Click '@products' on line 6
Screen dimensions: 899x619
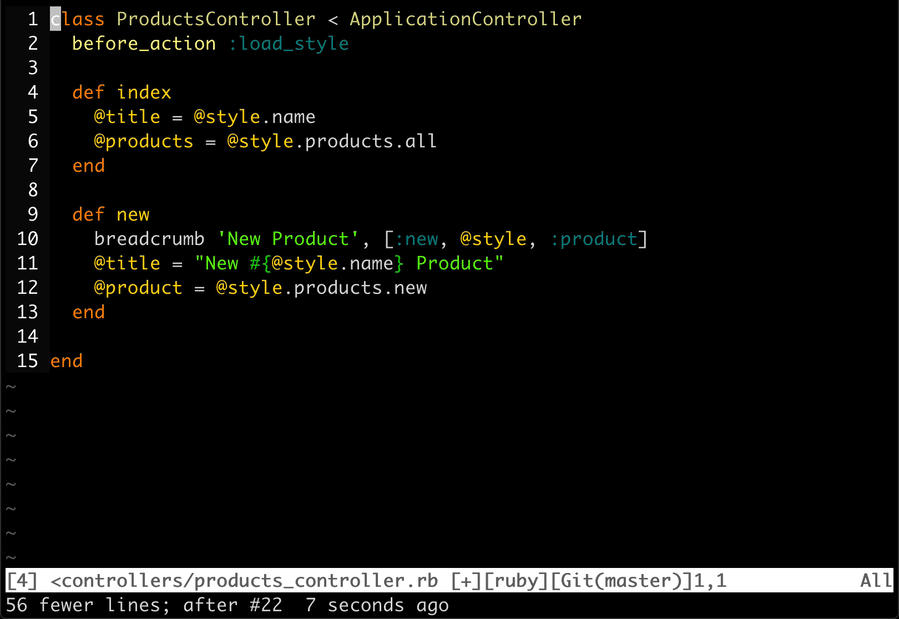pos(144,141)
